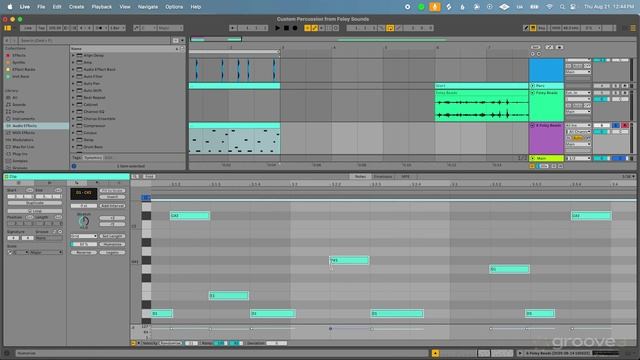640x360 pixels.
Task: Toggle the metronome in the control bar
Action: click(x=100, y=28)
